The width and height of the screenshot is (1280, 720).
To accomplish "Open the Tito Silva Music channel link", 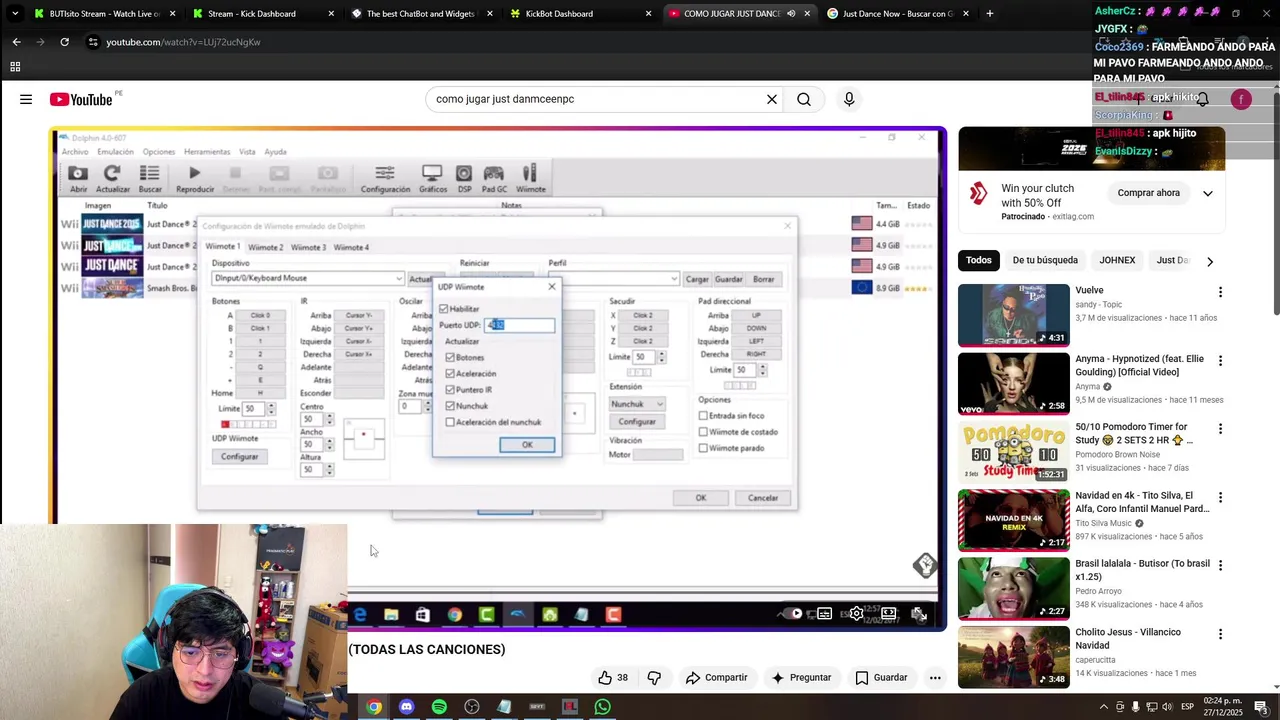I will pyautogui.click(x=1103, y=523).
